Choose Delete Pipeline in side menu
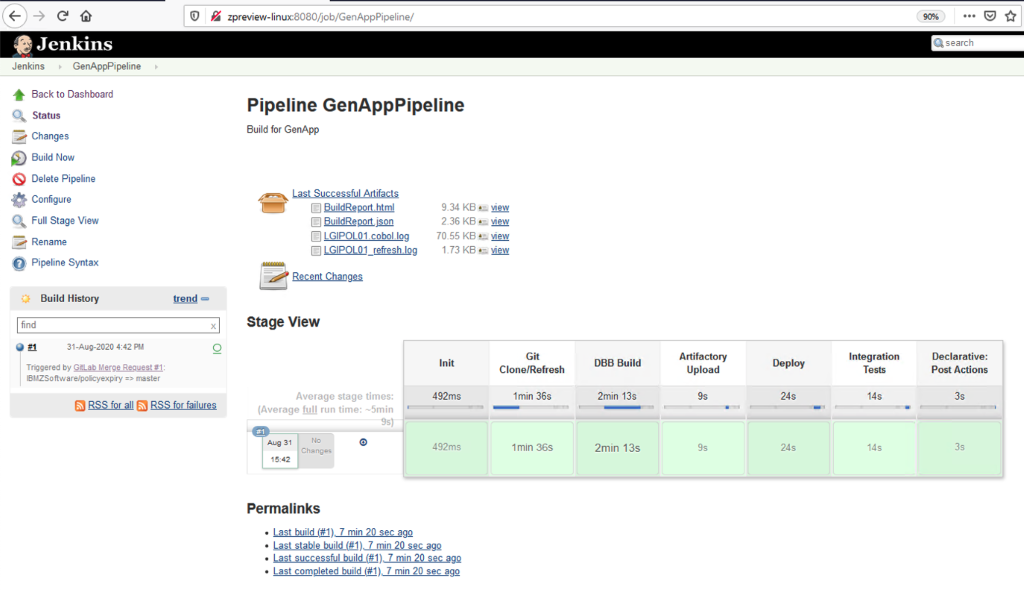The image size is (1024, 590). (63, 178)
